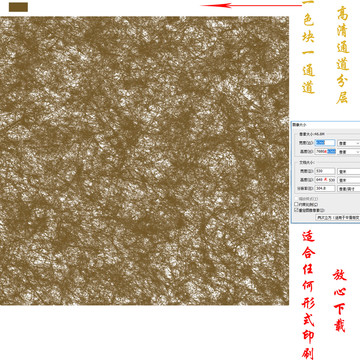Open the document width millimeter unit dropdown
Screen dimensions: 360x360
pyautogui.click(x=349, y=171)
